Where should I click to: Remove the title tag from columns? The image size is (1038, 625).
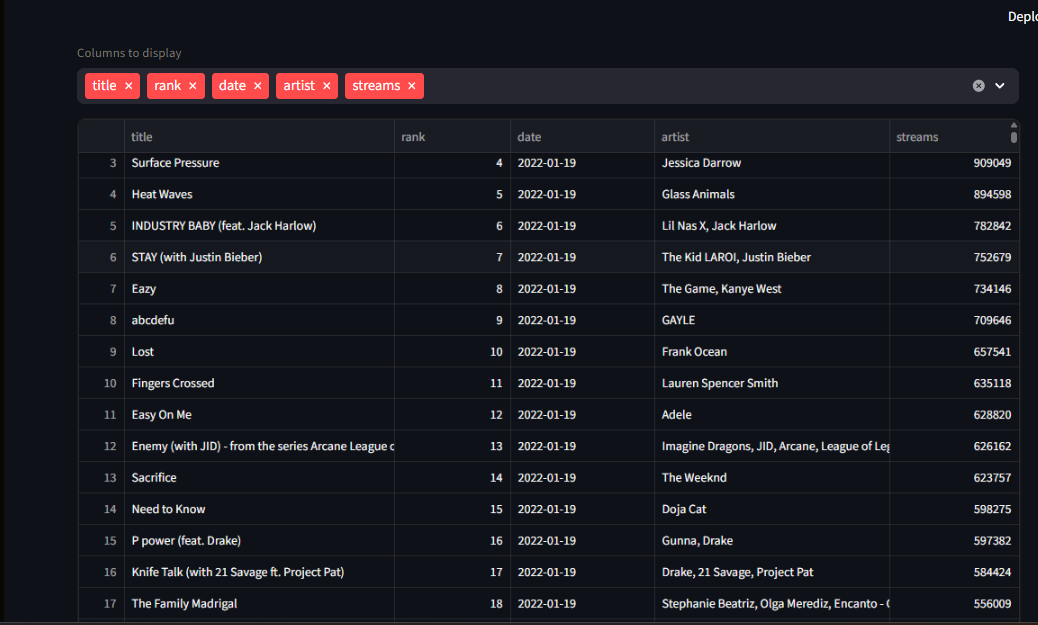coord(129,86)
